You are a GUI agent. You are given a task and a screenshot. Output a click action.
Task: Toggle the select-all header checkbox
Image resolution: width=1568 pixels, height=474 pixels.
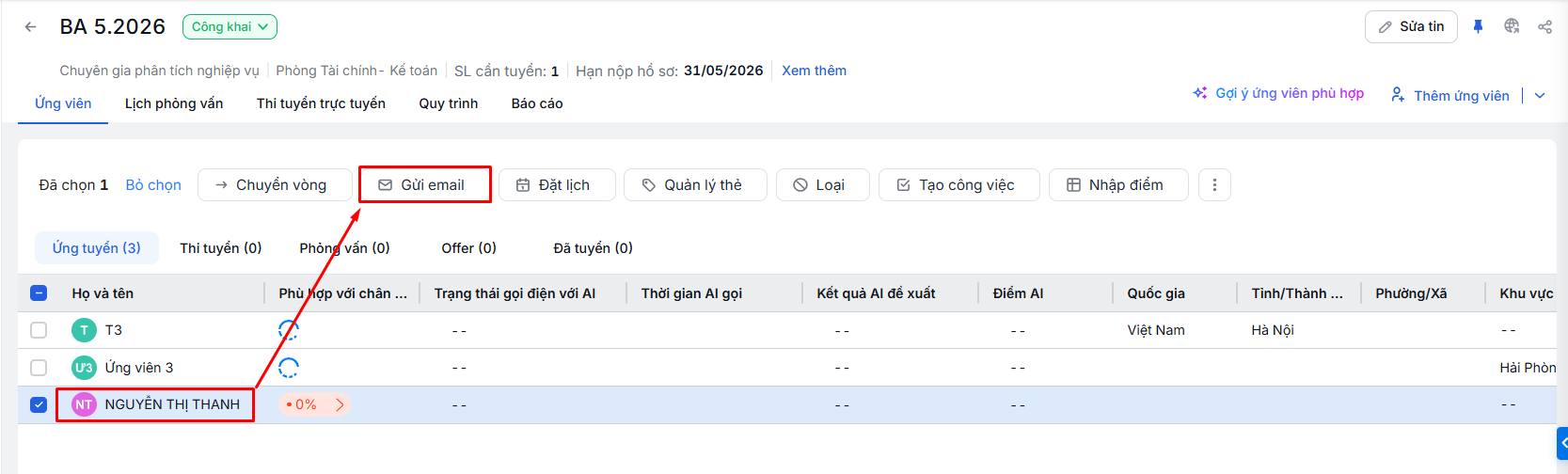coord(39,293)
